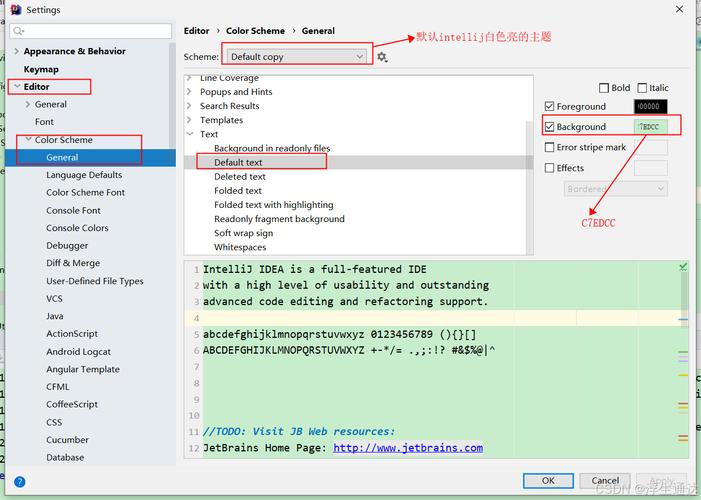The width and height of the screenshot is (701, 500).
Task: Click the Color Scheme breadcrumb
Action: coord(255,31)
